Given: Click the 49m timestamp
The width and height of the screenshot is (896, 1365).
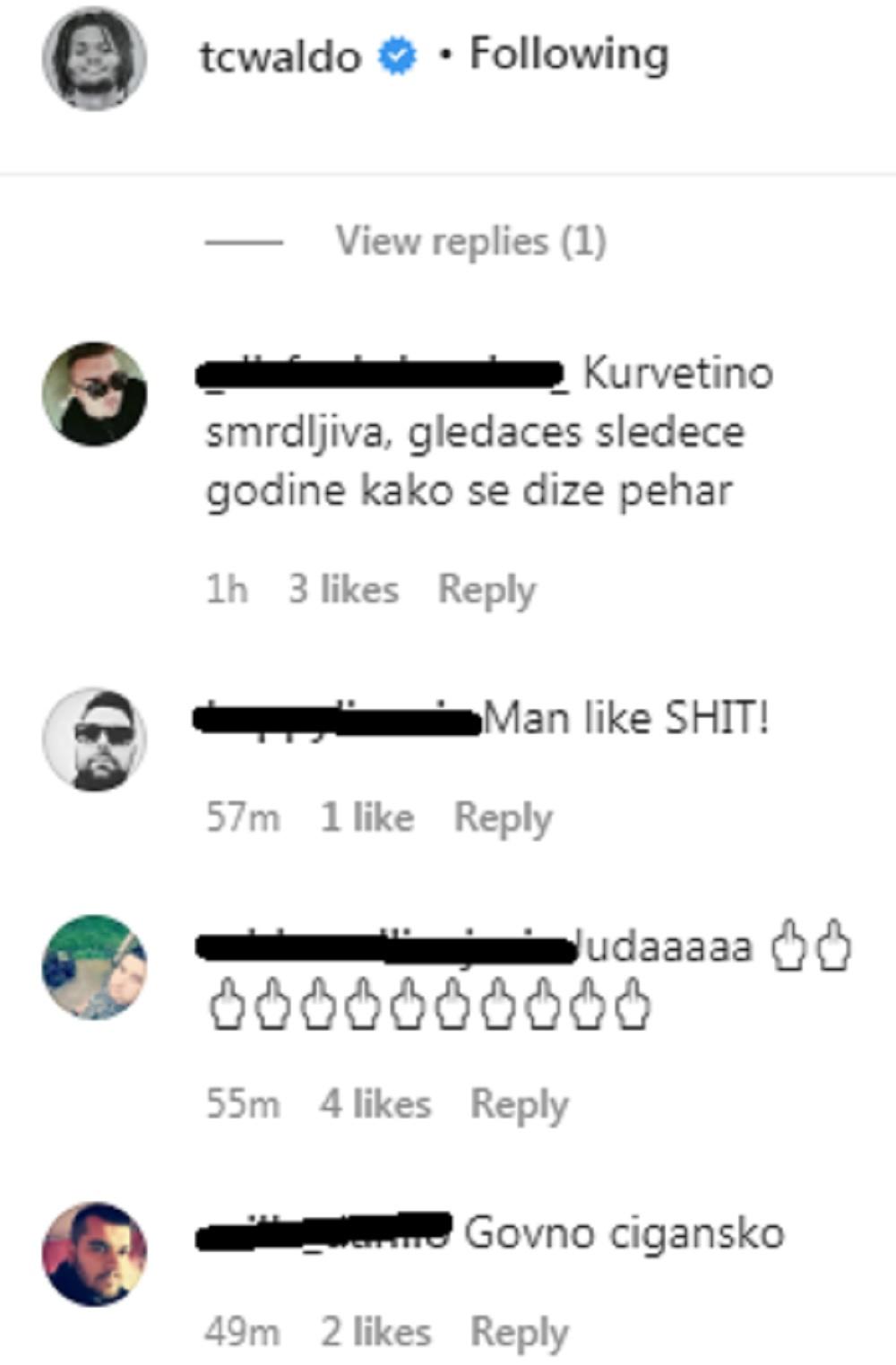Looking at the screenshot, I should (242, 1331).
